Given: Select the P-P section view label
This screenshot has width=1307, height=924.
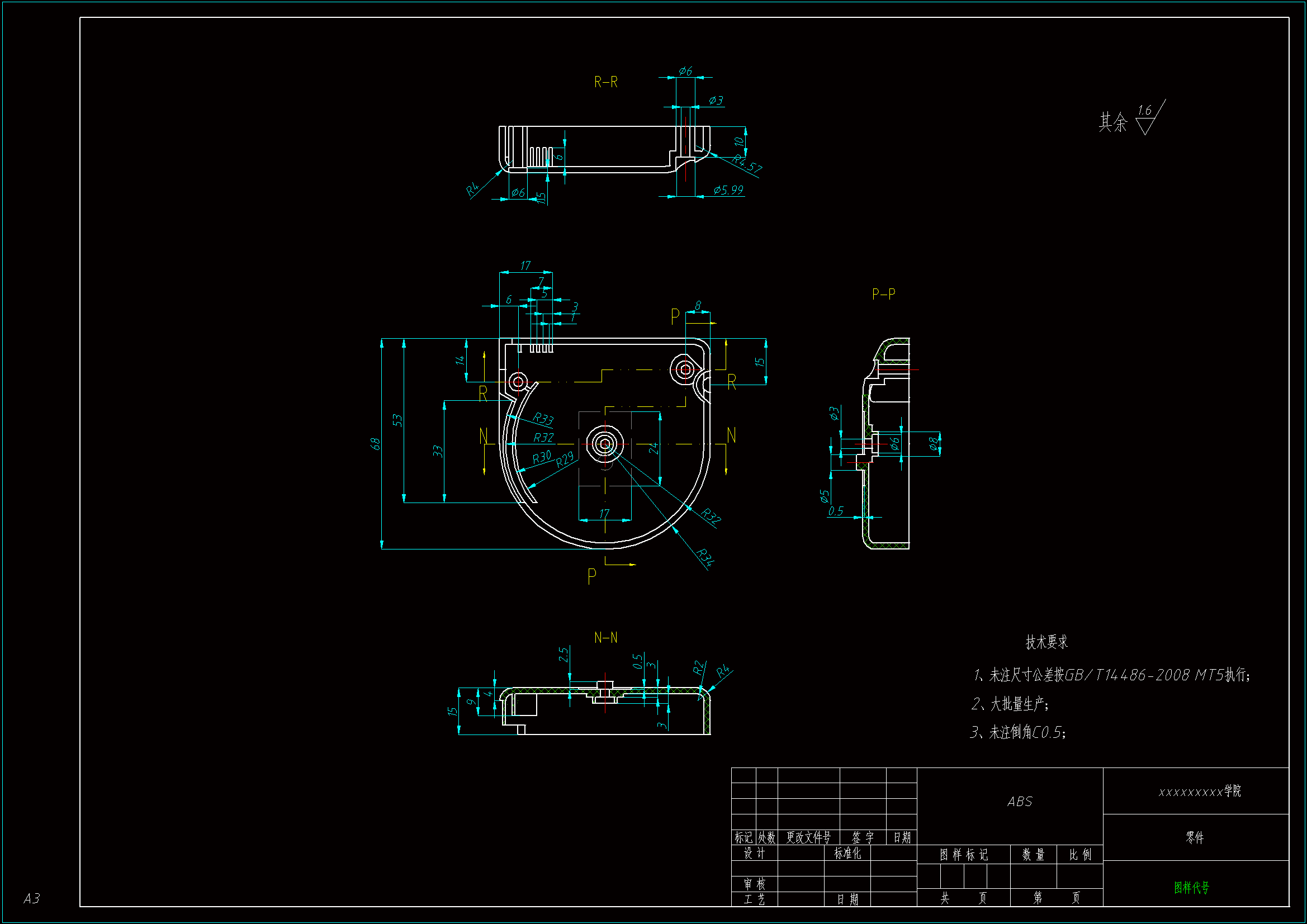Looking at the screenshot, I should coord(883,294).
